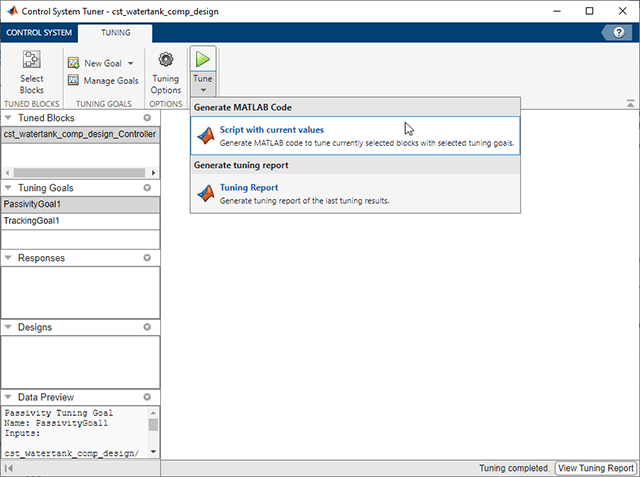Toggle Tuning Goals panel circle button

click(147, 188)
